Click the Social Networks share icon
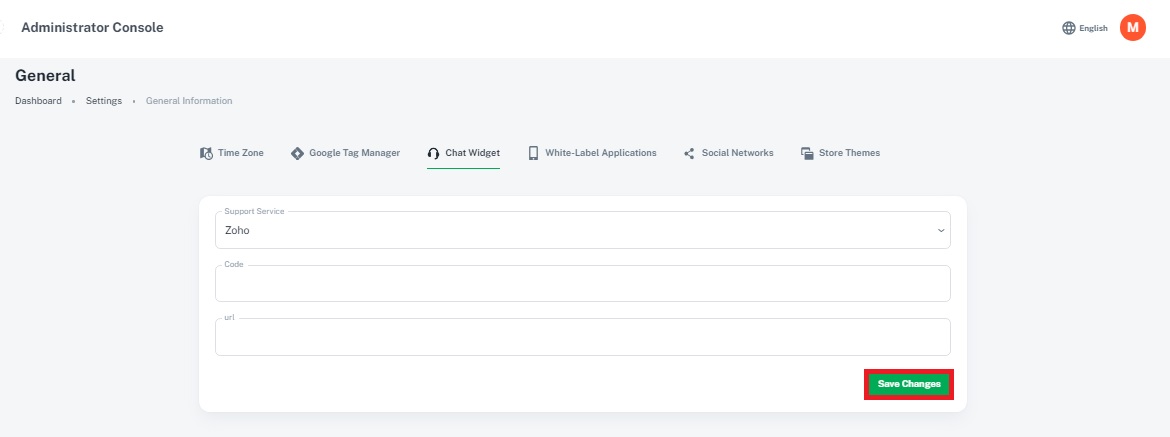 coord(689,153)
